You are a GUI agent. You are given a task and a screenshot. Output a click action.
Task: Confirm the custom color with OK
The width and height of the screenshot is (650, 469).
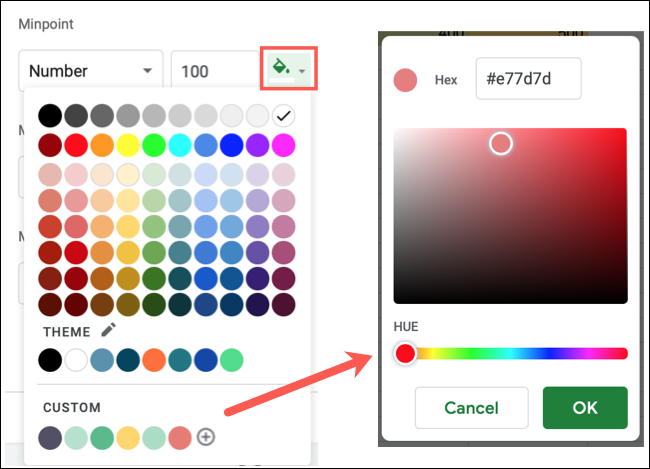click(x=585, y=408)
